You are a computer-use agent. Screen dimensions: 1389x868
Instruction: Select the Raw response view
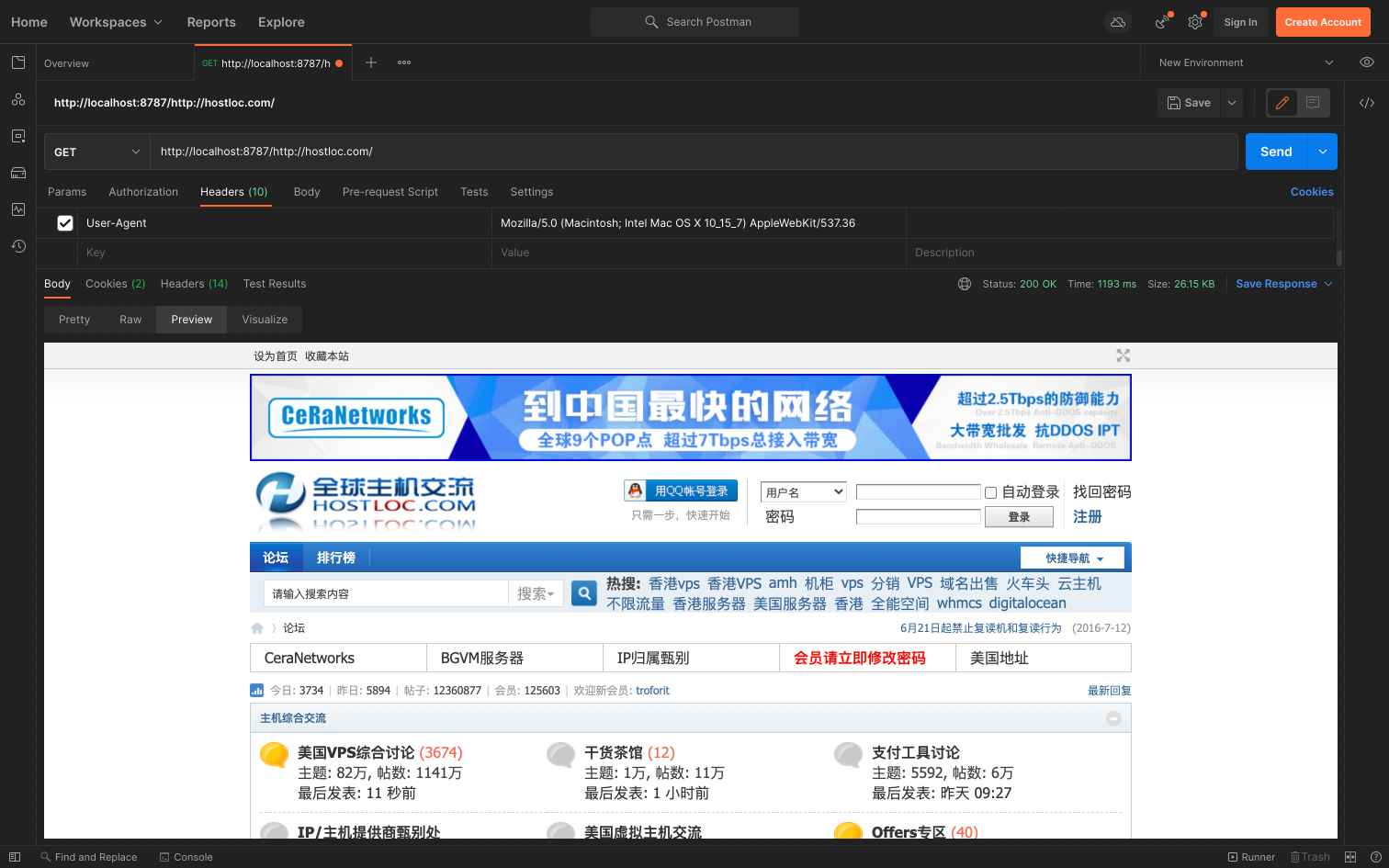tap(130, 320)
